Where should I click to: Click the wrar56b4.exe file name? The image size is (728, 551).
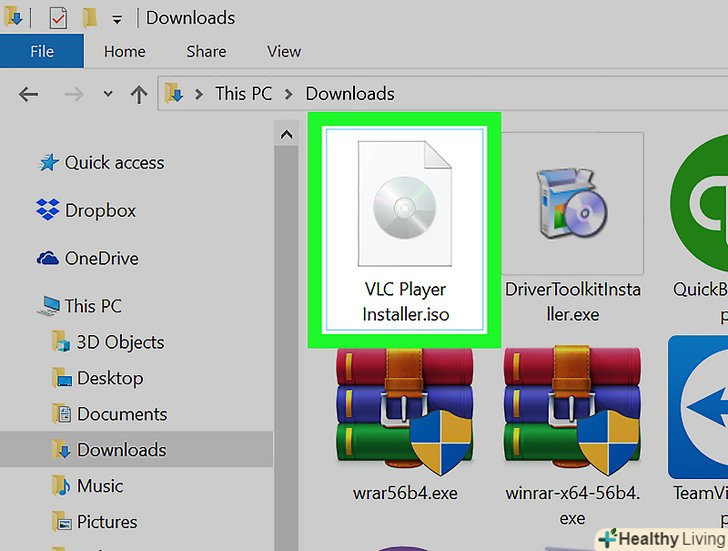[405, 493]
